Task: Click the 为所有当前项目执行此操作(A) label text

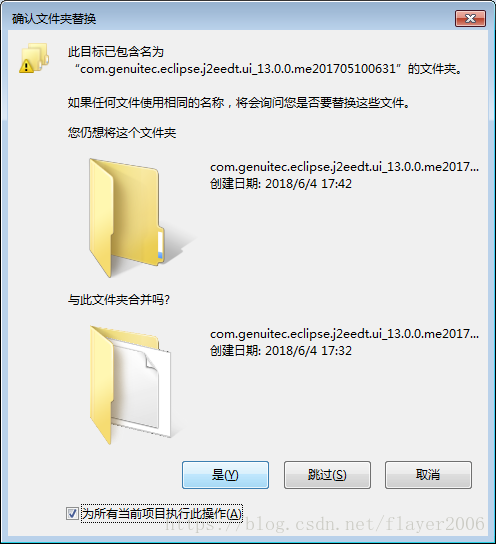Action: (x=162, y=514)
